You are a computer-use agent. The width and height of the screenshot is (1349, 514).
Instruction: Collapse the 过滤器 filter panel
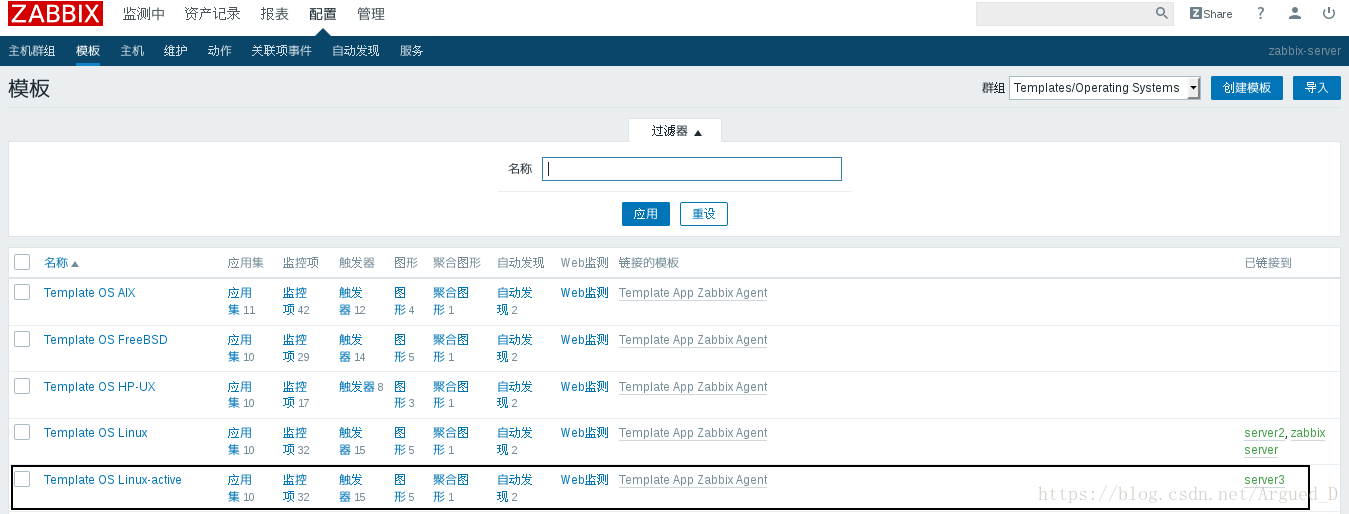(x=676, y=131)
